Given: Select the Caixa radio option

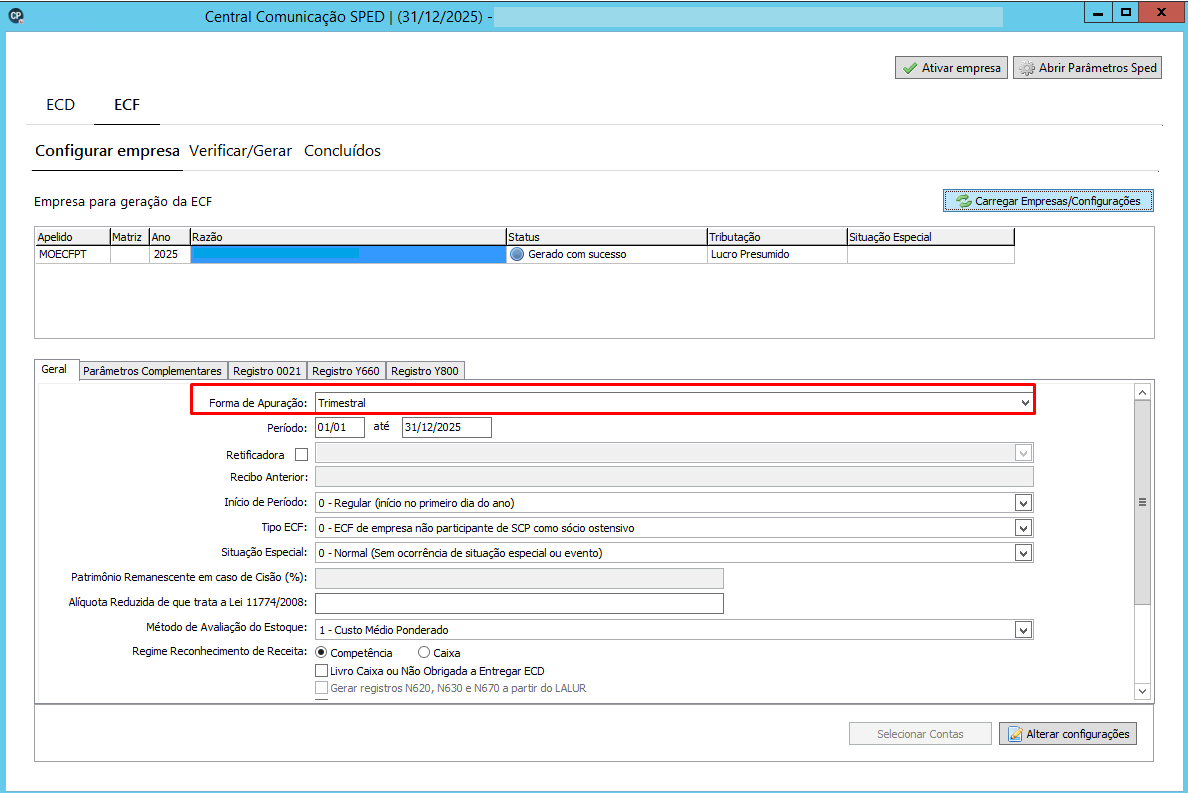Looking at the screenshot, I should click(424, 652).
